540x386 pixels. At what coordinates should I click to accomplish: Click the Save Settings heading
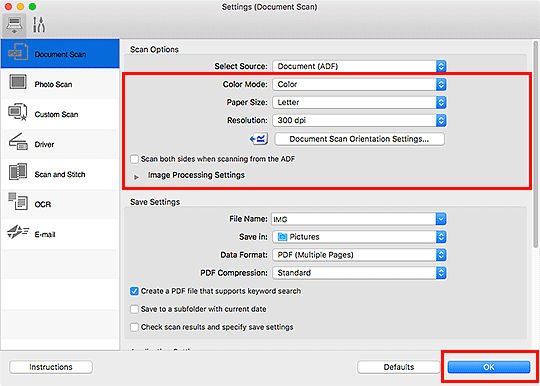155,202
